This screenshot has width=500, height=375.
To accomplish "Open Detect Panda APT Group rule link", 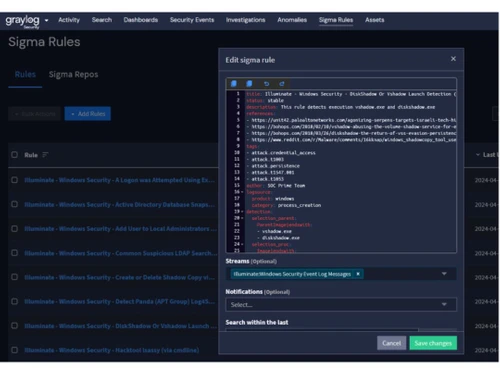I will tap(119, 301).
